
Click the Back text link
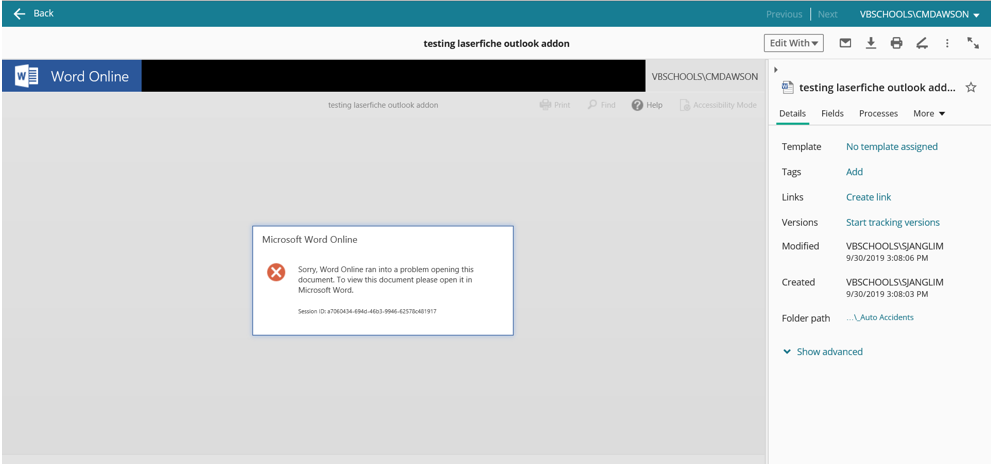(43, 13)
